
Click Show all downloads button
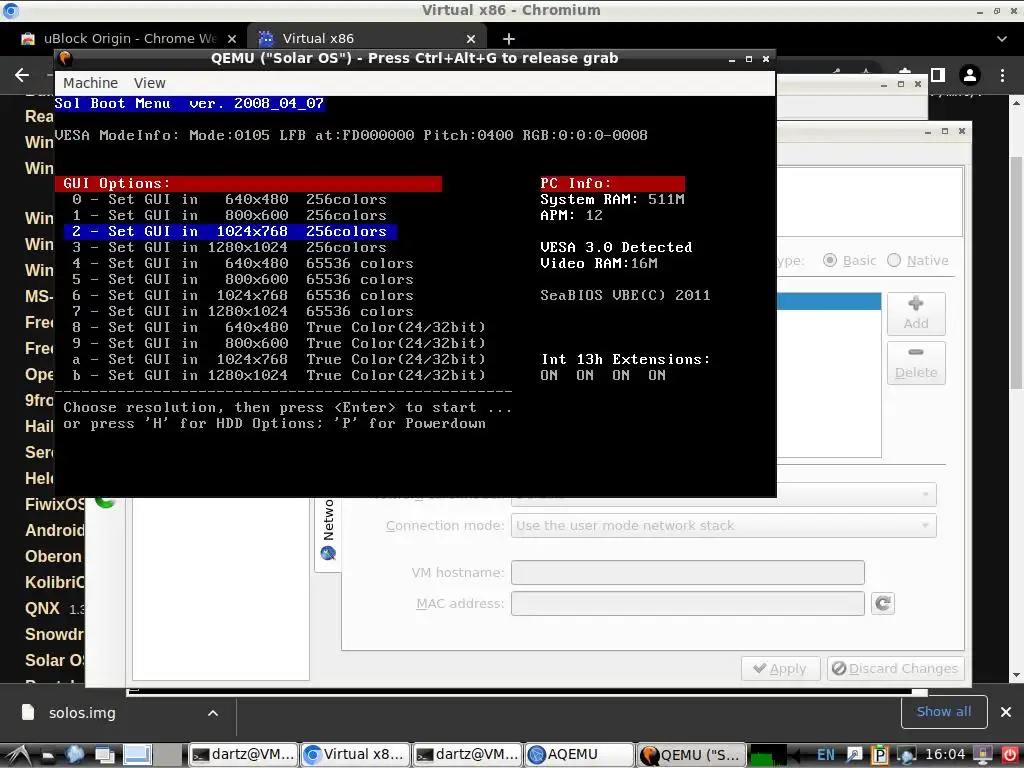coord(943,712)
